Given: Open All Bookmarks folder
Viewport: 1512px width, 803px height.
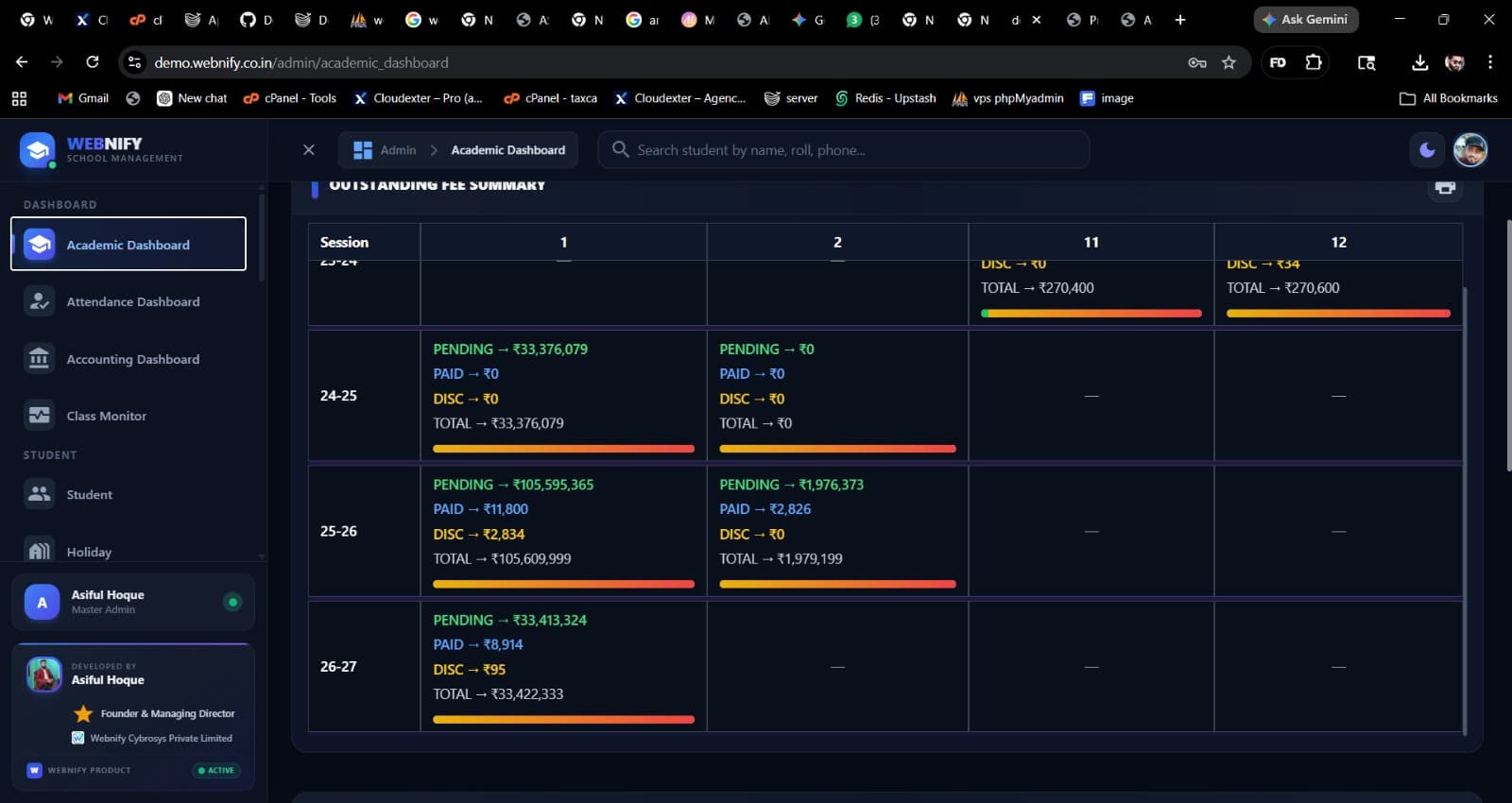Looking at the screenshot, I should coord(1449,98).
